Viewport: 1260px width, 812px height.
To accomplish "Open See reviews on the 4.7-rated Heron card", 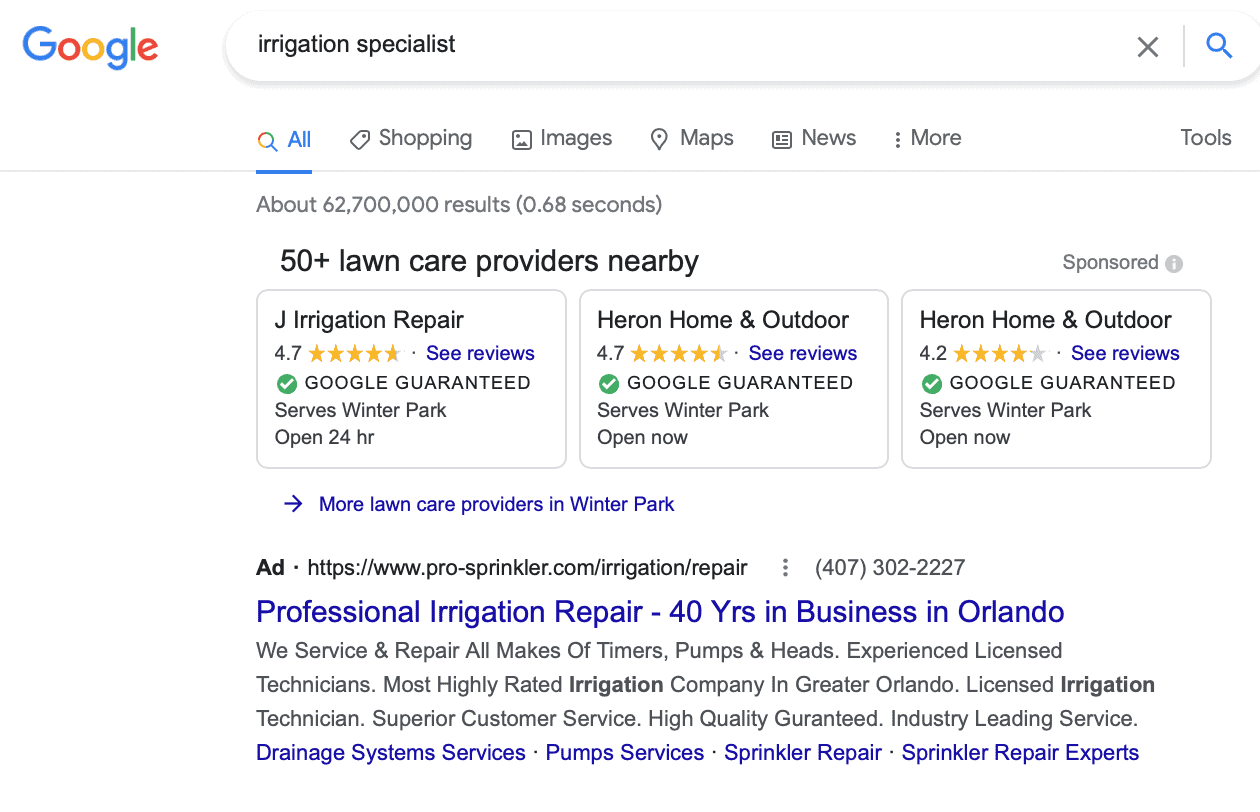I will coord(803,353).
